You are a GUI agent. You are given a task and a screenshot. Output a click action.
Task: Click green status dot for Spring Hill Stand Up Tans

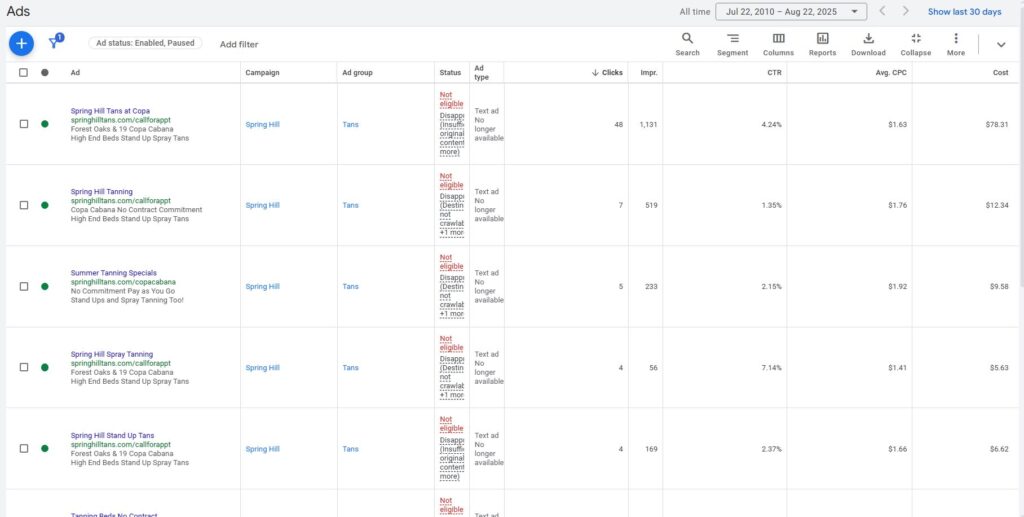tap(44, 448)
